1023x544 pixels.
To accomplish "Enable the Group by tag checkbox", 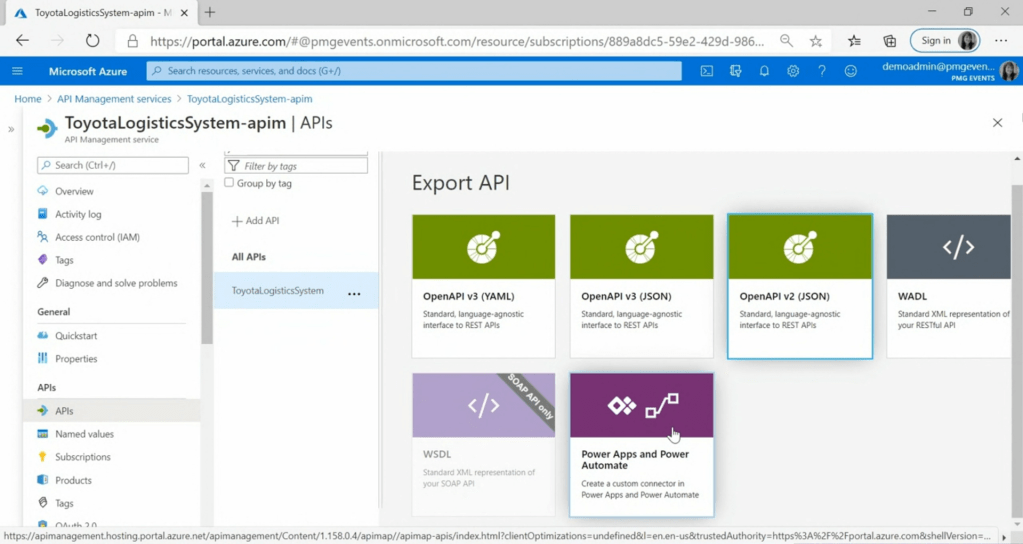I will (x=230, y=183).
